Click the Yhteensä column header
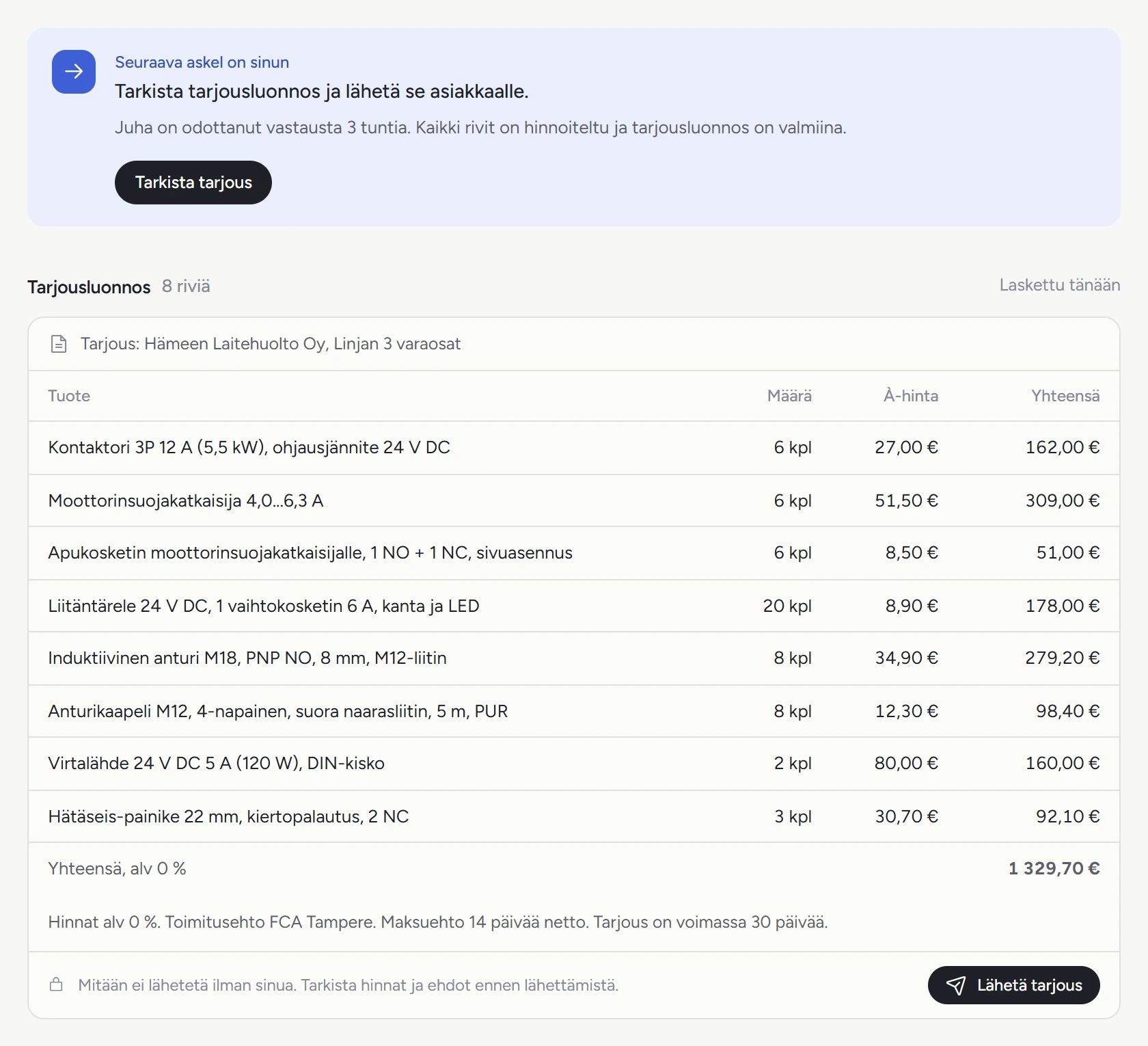 [x=1066, y=396]
